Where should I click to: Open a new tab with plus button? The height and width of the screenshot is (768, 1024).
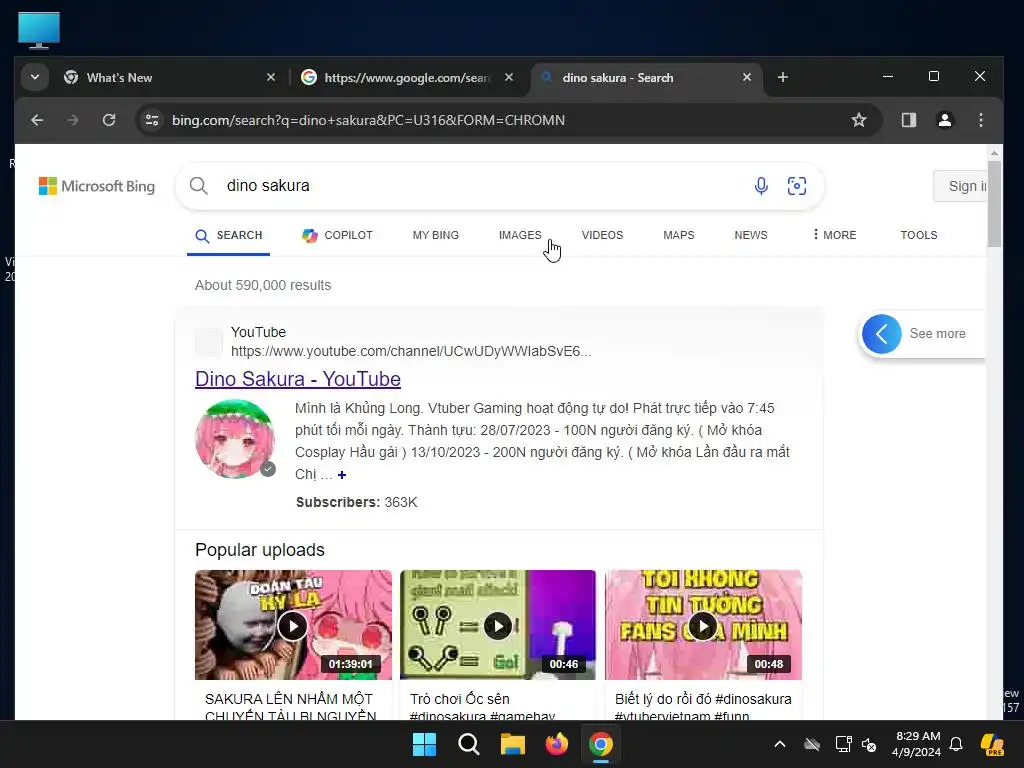click(782, 78)
